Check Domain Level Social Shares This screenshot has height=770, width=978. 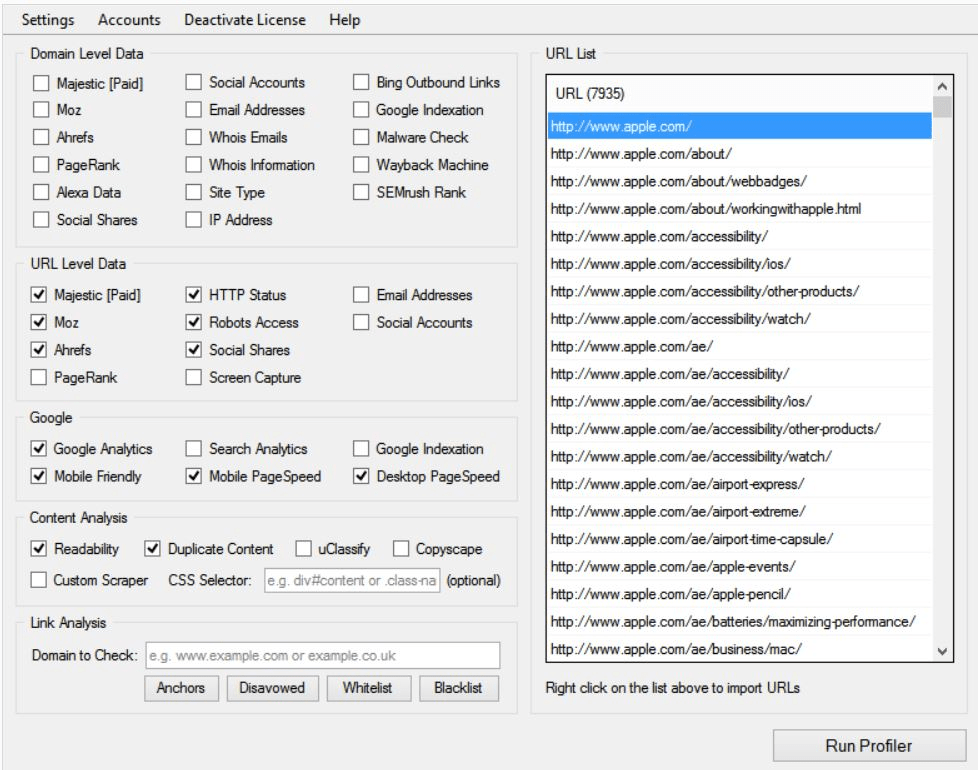[41, 219]
